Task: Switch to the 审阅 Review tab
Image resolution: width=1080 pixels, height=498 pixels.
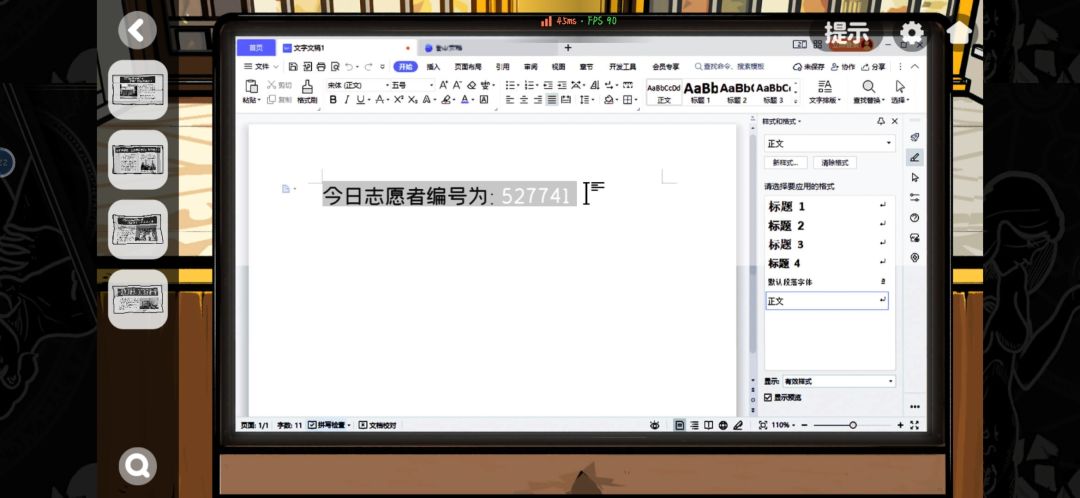Action: click(530, 67)
